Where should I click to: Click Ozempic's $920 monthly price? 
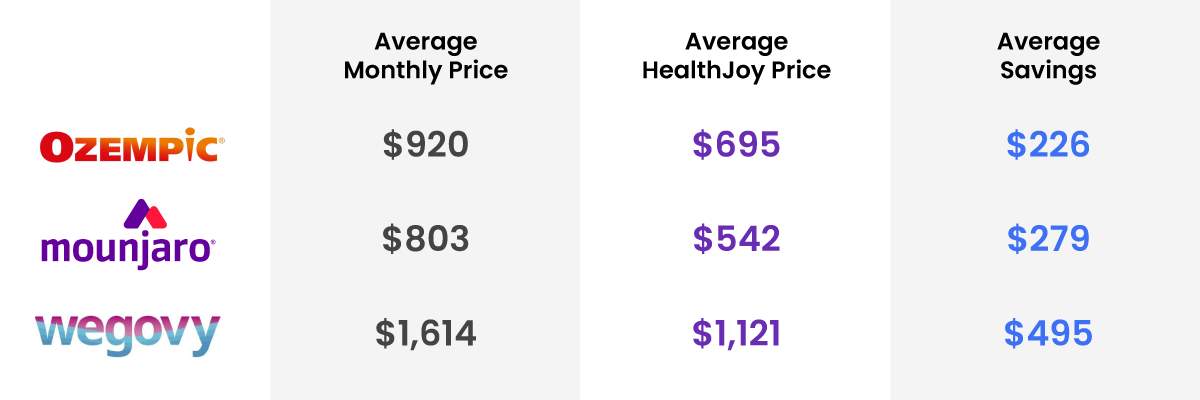tap(425, 146)
